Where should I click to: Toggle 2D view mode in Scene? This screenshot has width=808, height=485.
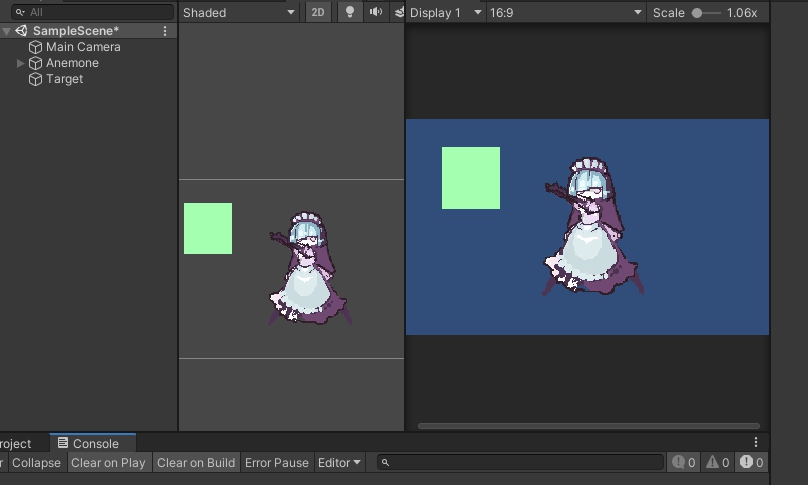coord(318,12)
